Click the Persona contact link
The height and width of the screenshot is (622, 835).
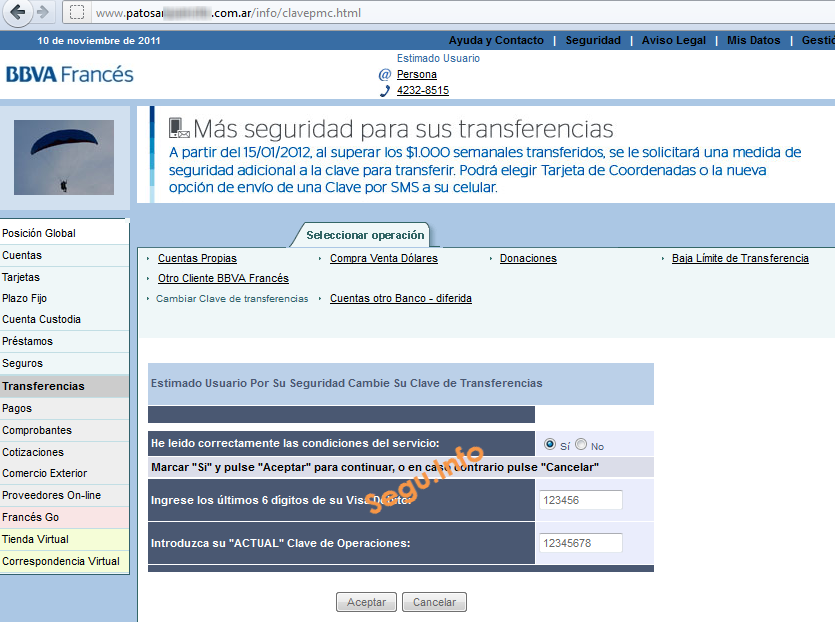(x=416, y=75)
